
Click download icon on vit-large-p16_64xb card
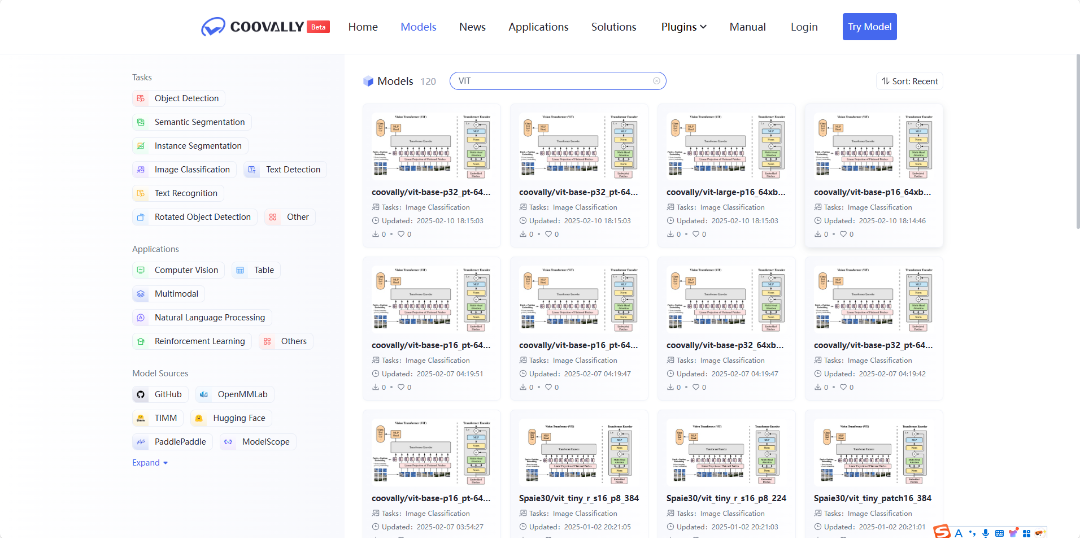670,234
